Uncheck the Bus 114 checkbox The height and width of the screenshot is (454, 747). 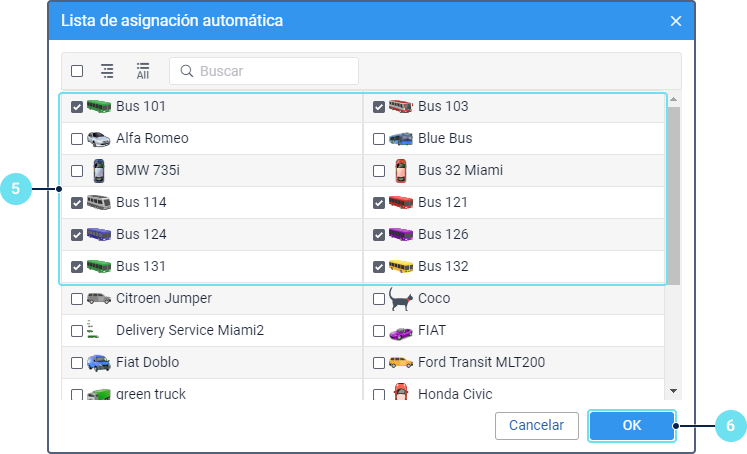point(77,203)
